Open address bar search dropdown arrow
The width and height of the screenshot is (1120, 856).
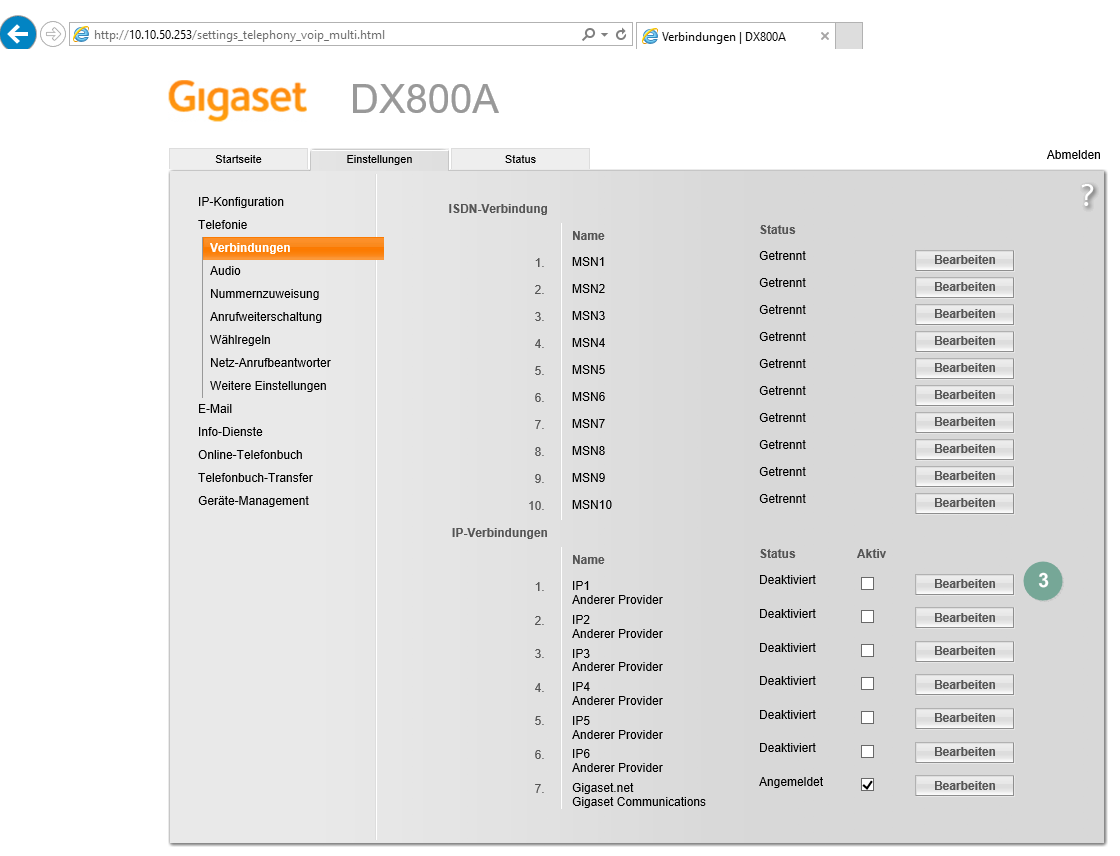[x=604, y=35]
